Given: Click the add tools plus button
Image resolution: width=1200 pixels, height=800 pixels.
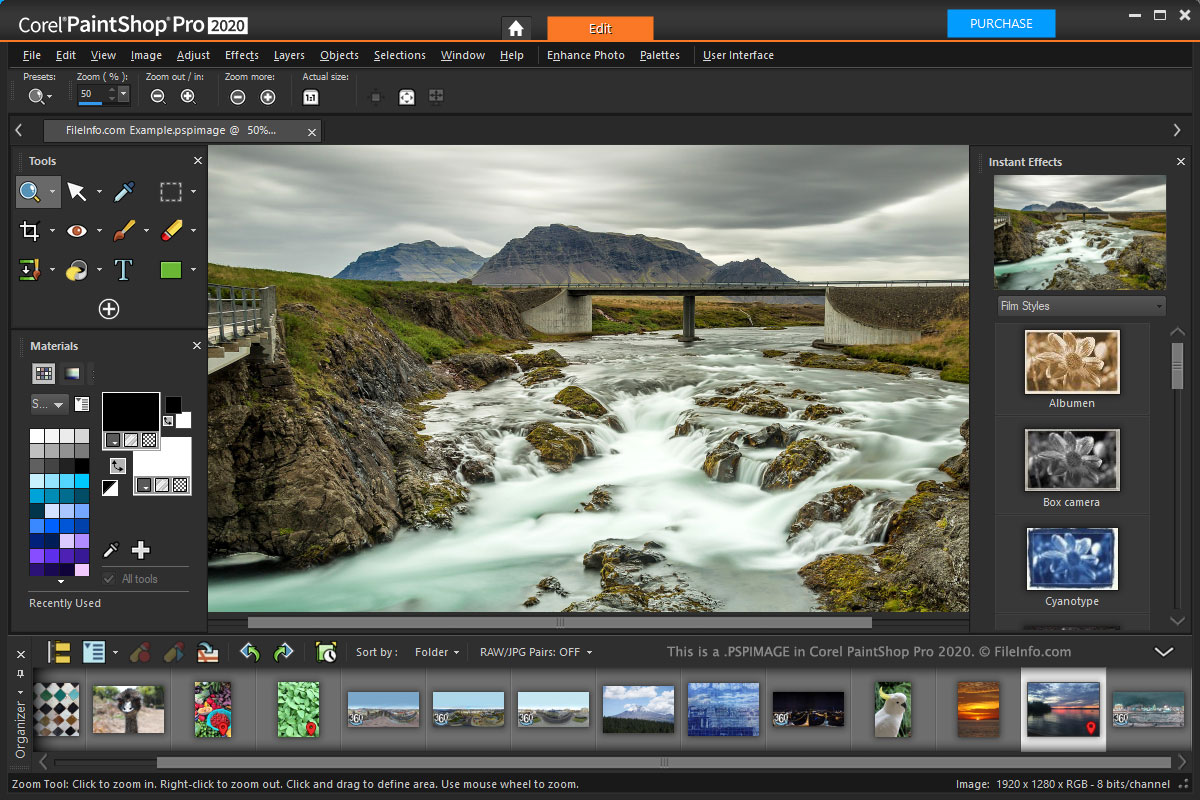Looking at the screenshot, I should coord(109,309).
